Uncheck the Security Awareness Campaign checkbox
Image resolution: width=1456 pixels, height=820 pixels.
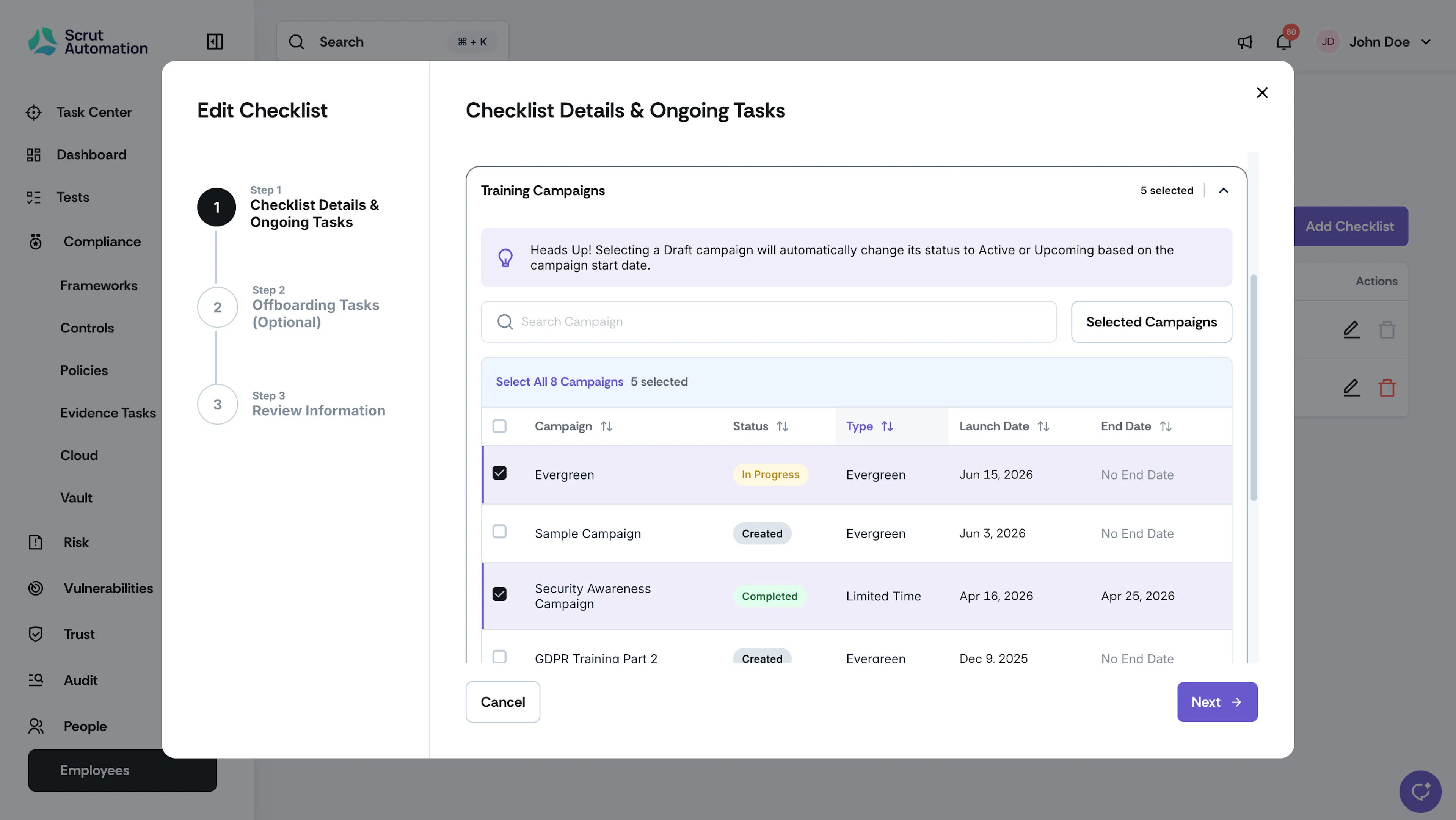pyautogui.click(x=499, y=594)
